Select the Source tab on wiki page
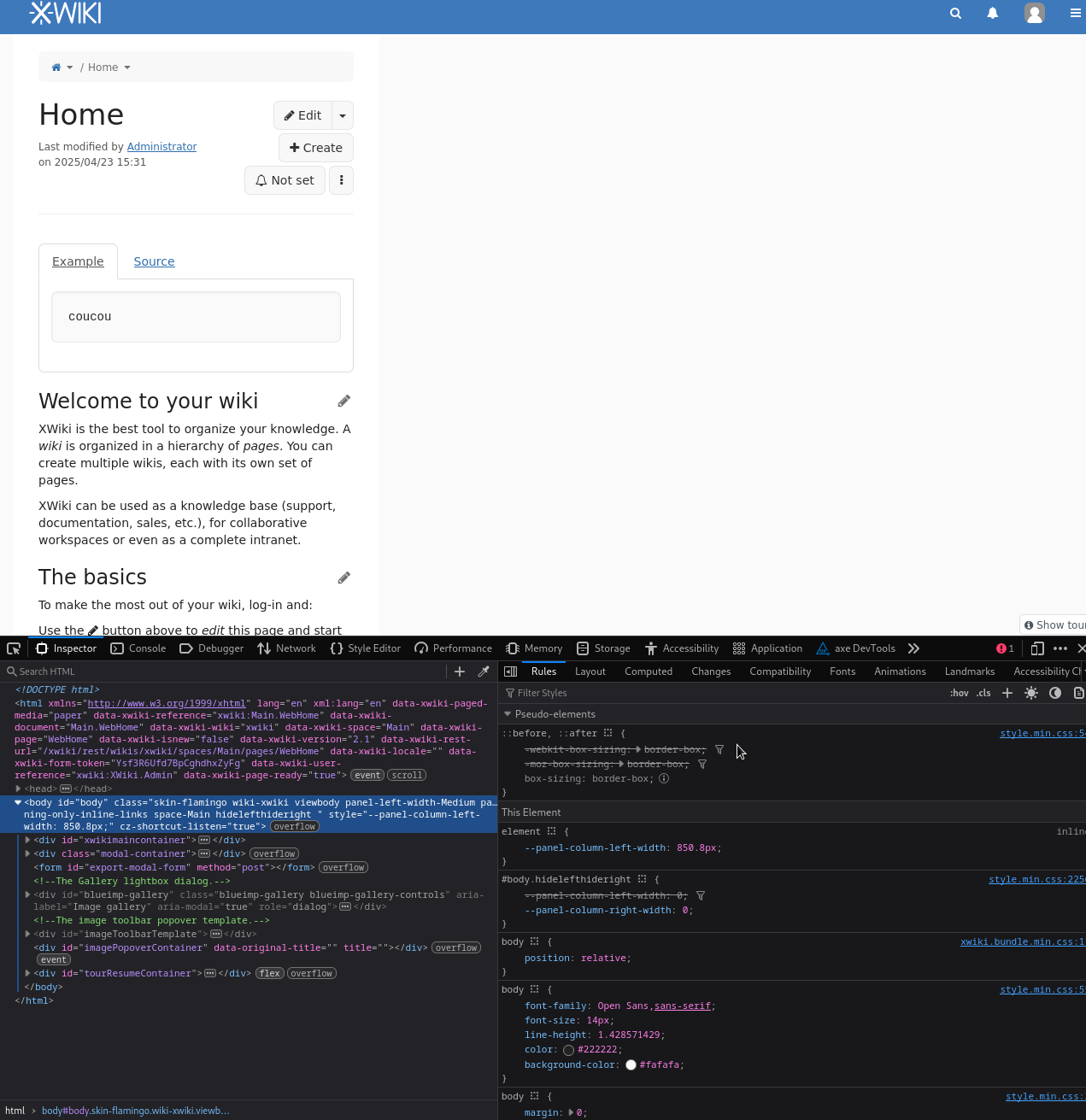 click(x=154, y=261)
